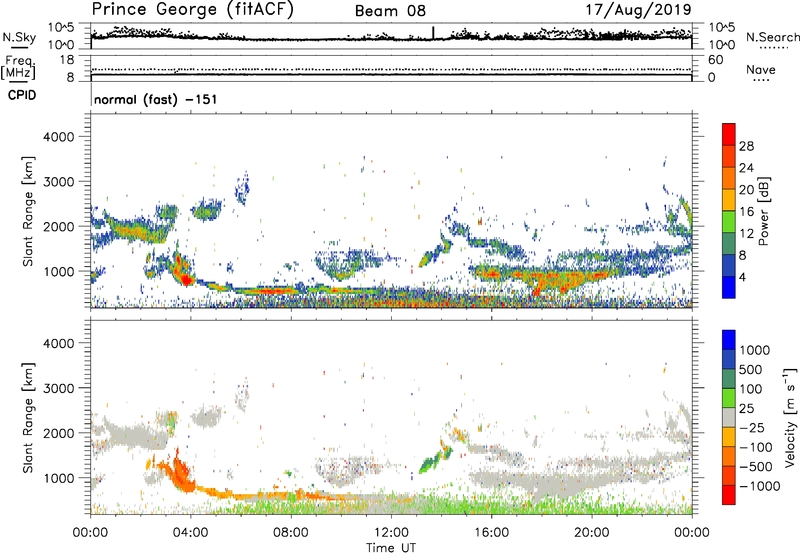Screen dimensions: 800x554
Task: Click the '08:00' time axis label
Action: coord(290,533)
